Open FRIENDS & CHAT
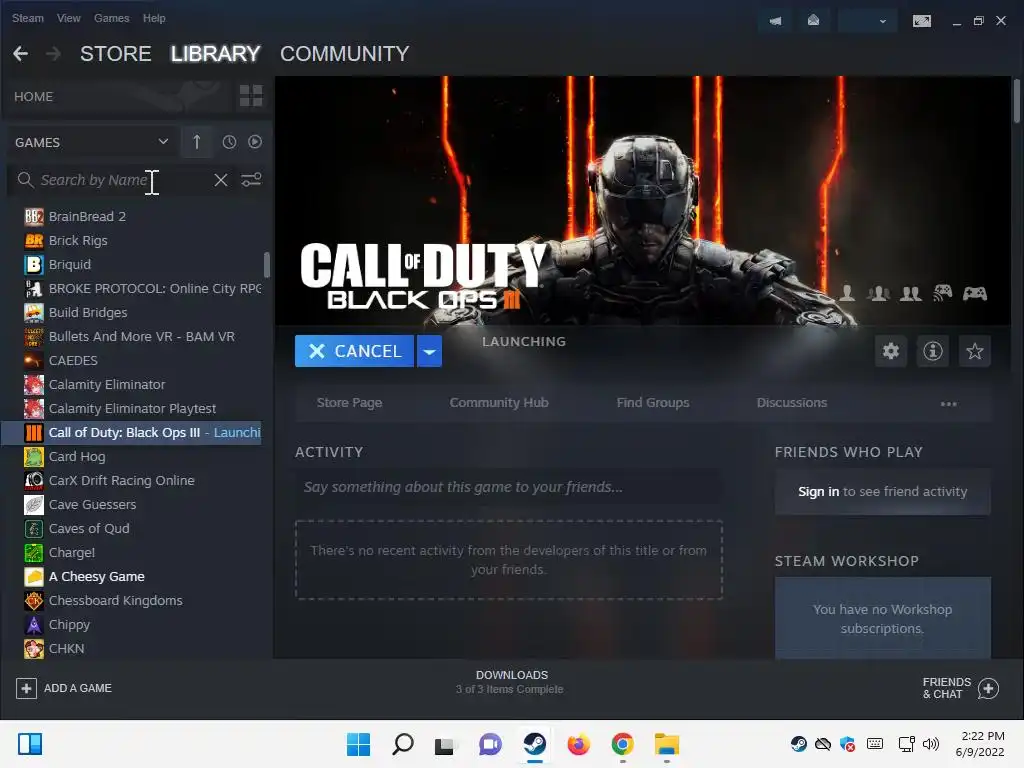This screenshot has height=768, width=1024. tap(960, 688)
